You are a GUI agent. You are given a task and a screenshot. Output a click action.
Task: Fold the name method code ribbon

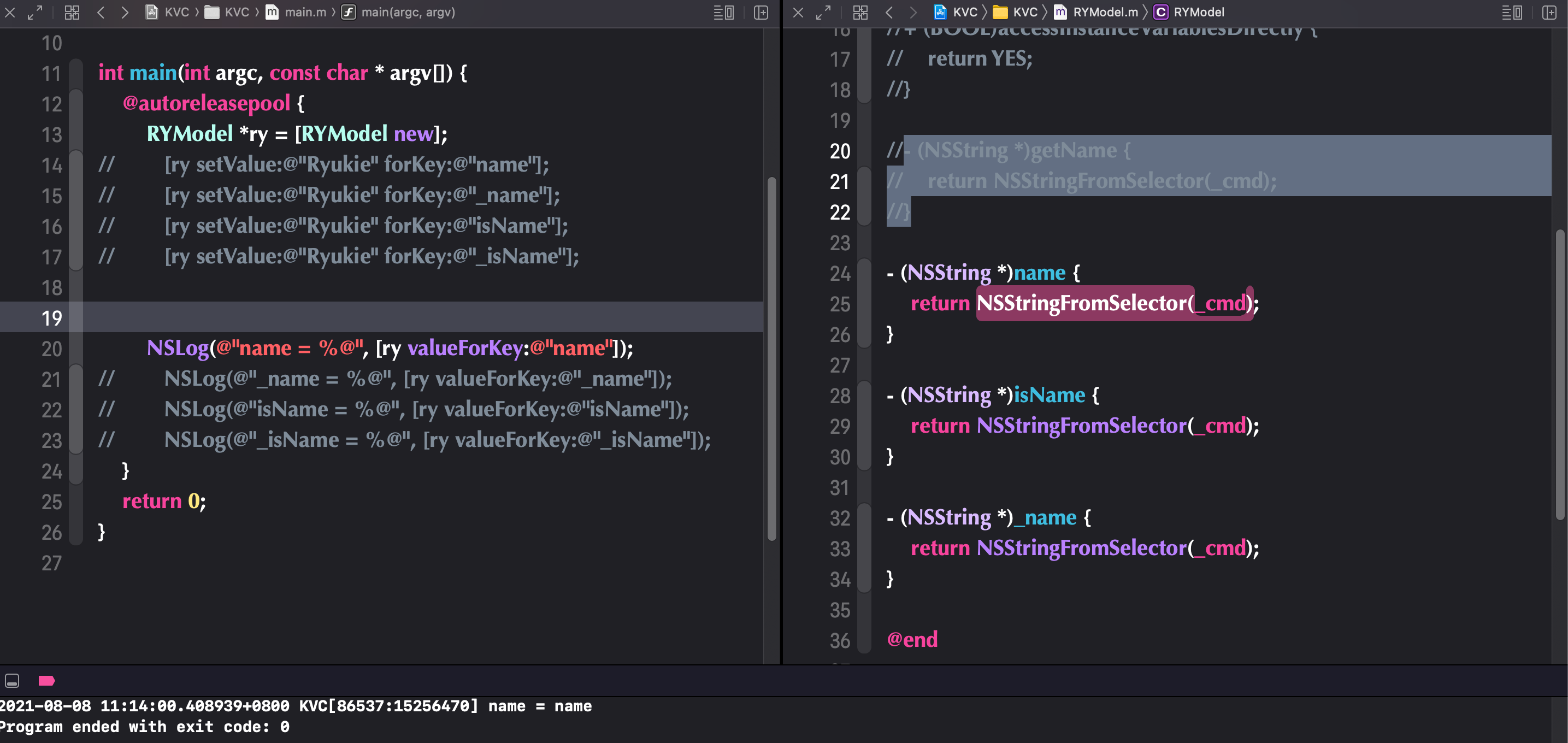pos(864,303)
